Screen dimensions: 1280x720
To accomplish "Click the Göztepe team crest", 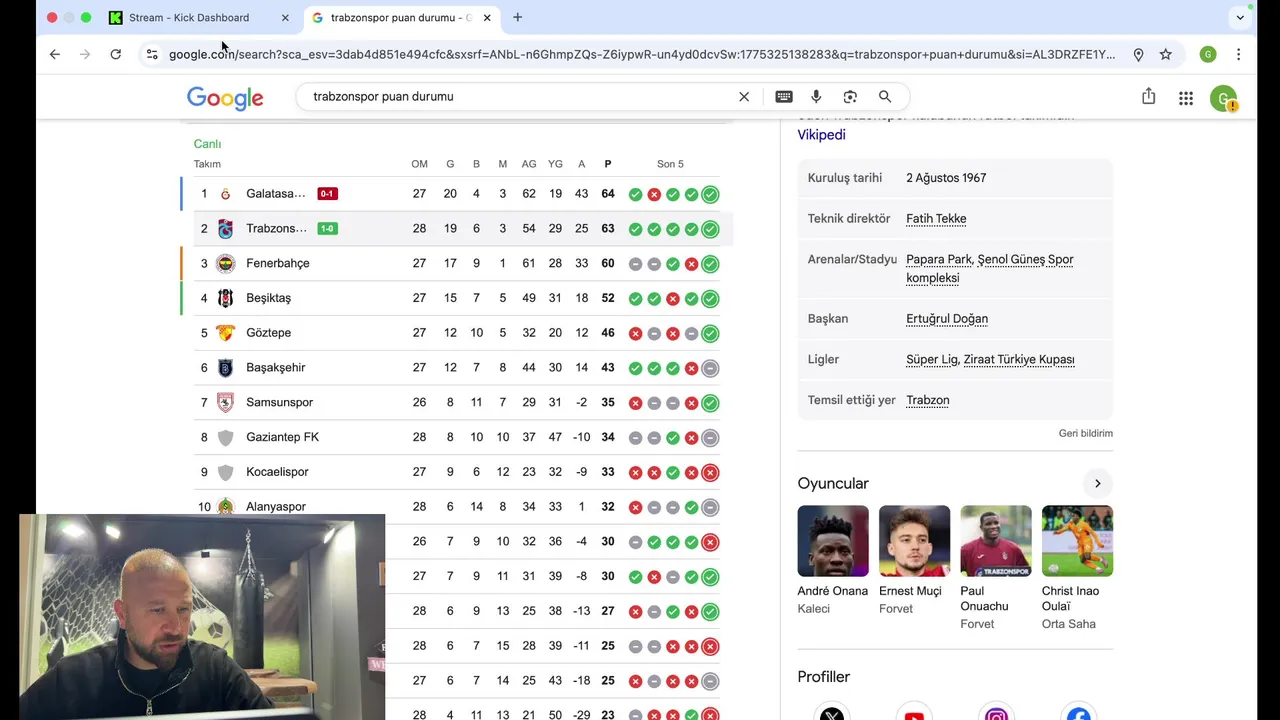I will coord(225,333).
